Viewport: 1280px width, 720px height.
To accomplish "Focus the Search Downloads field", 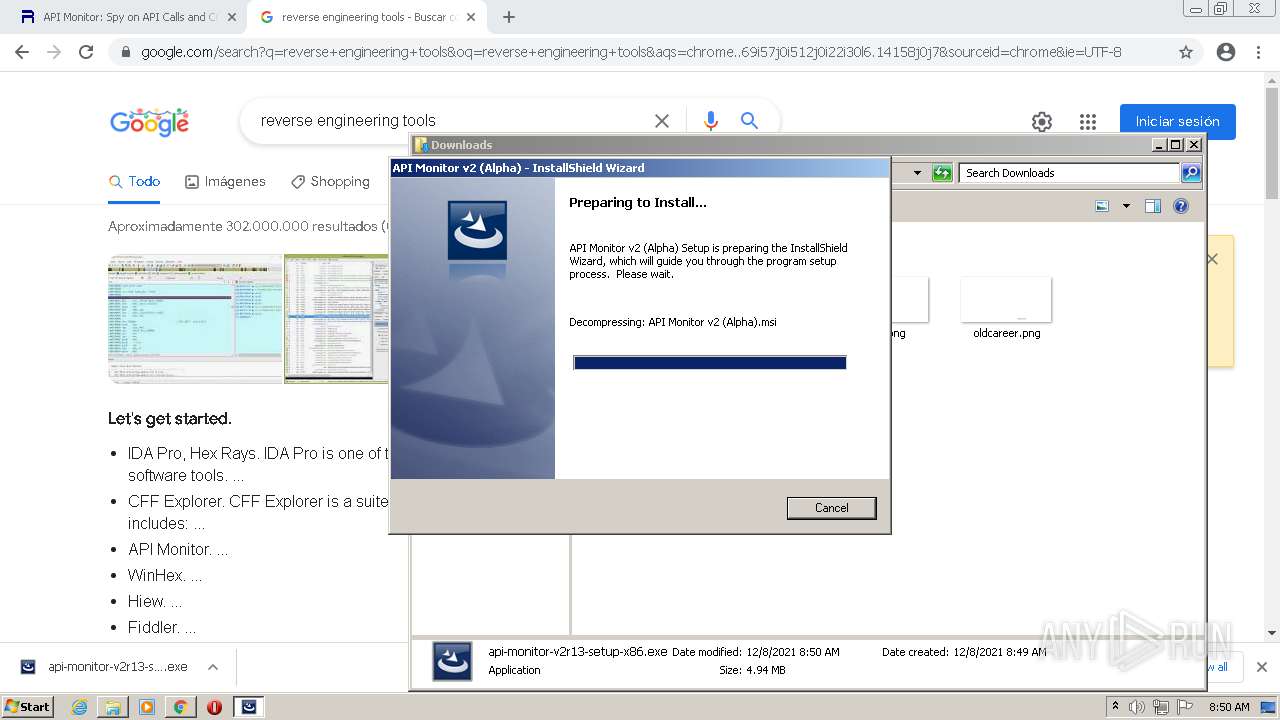I will click(1069, 173).
